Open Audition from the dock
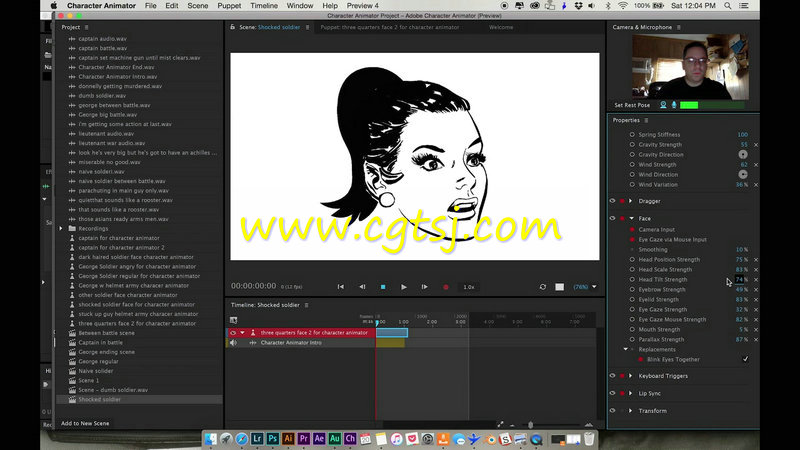 tap(335, 438)
